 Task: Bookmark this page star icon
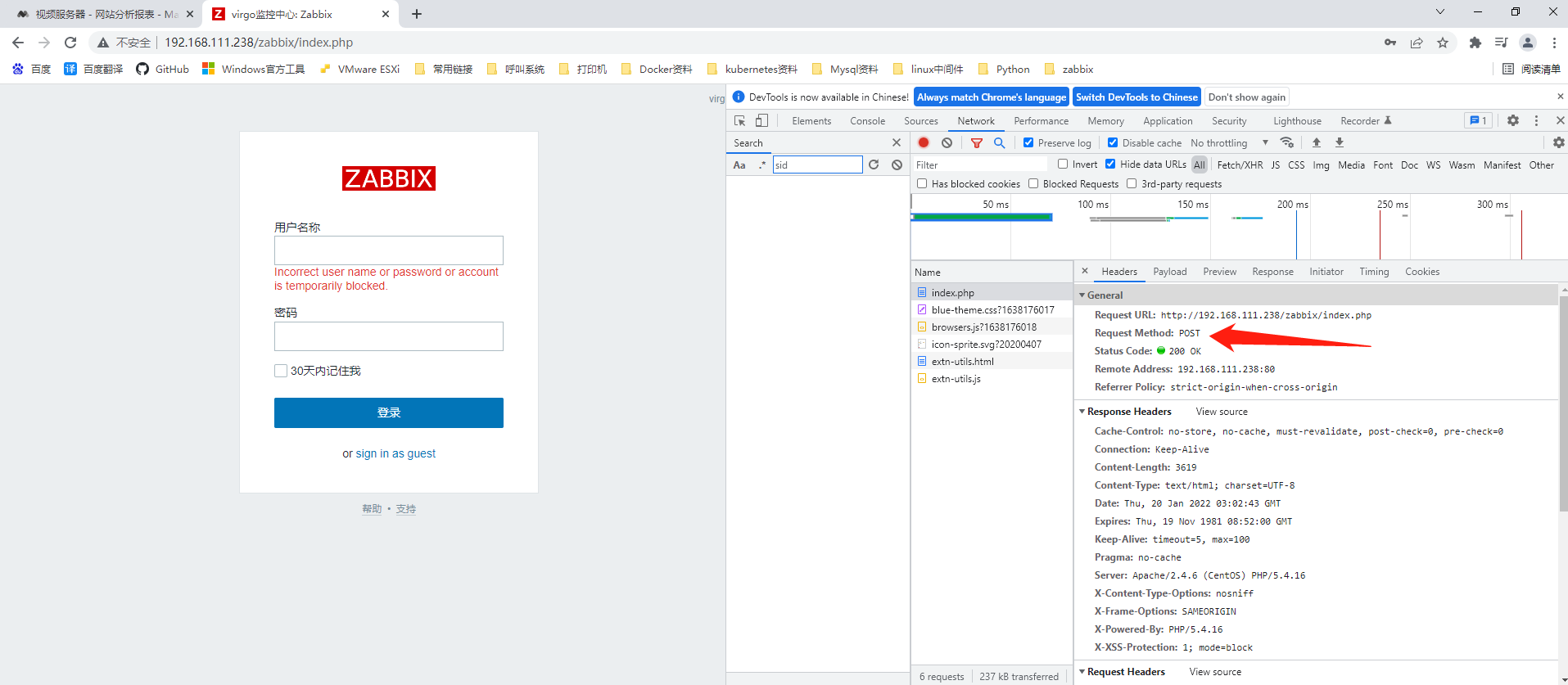(1443, 43)
